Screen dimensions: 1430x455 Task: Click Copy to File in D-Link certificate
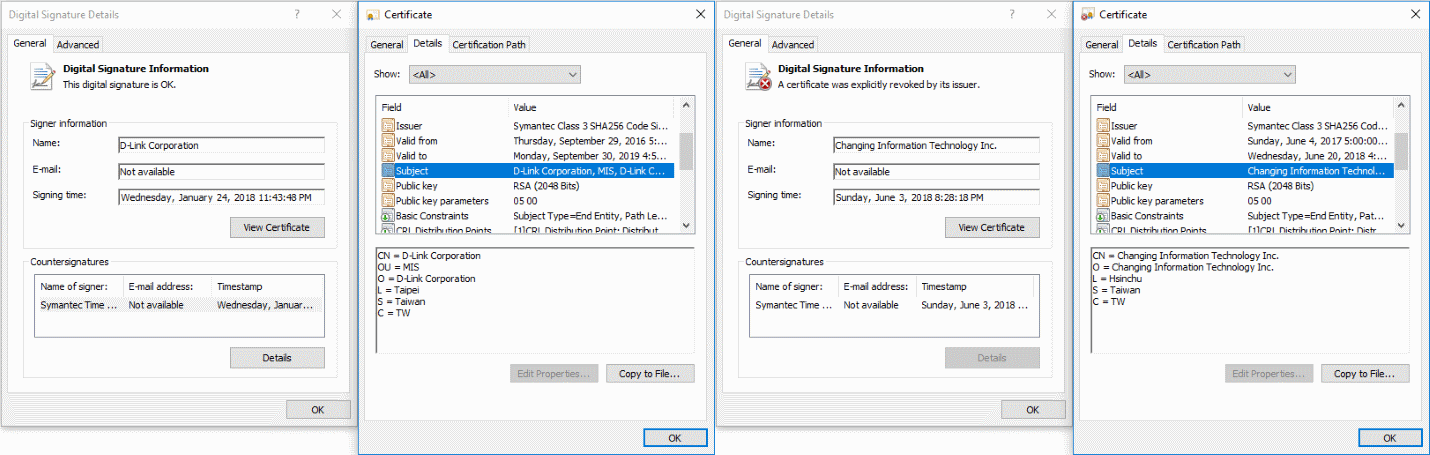coord(649,373)
